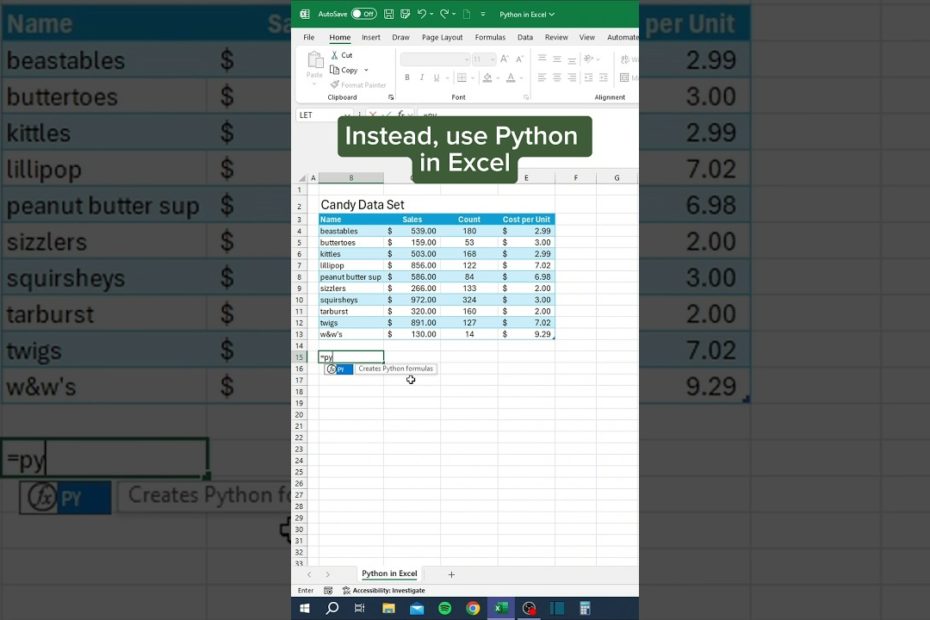Viewport: 930px width, 620px height.
Task: Select PY from the formula autocomplete list
Action: pos(339,369)
